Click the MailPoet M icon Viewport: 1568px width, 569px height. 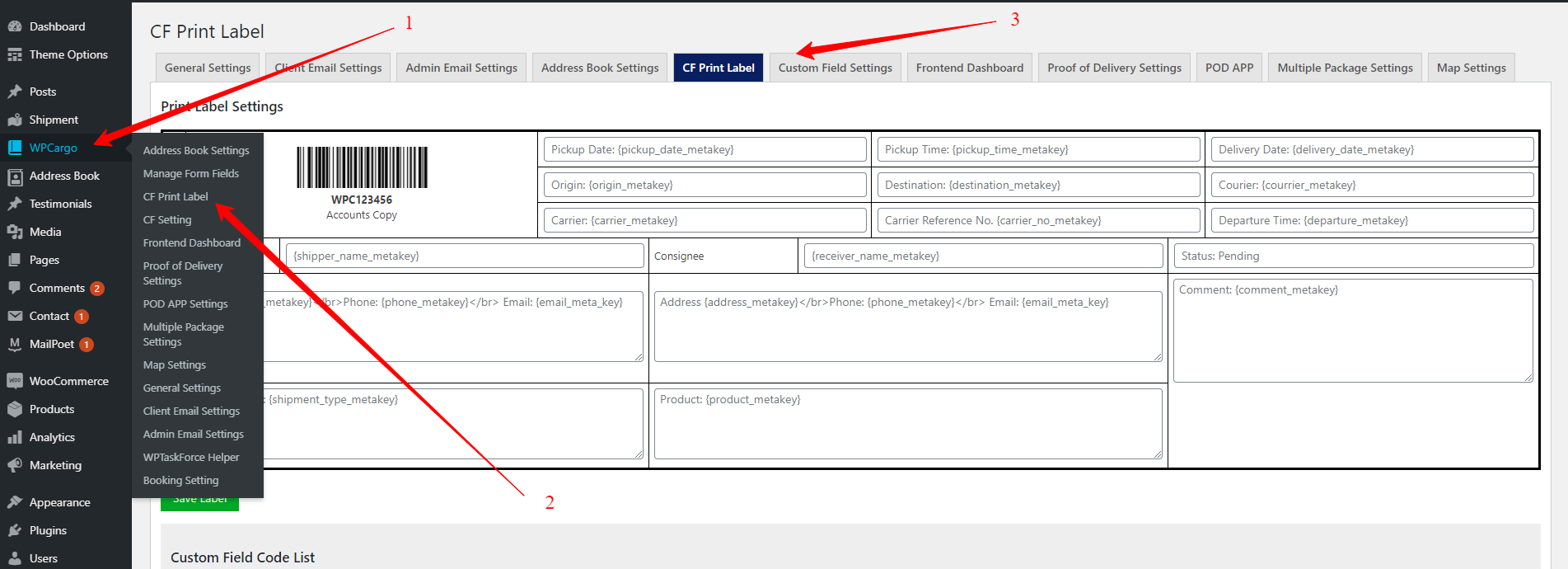pyautogui.click(x=15, y=344)
